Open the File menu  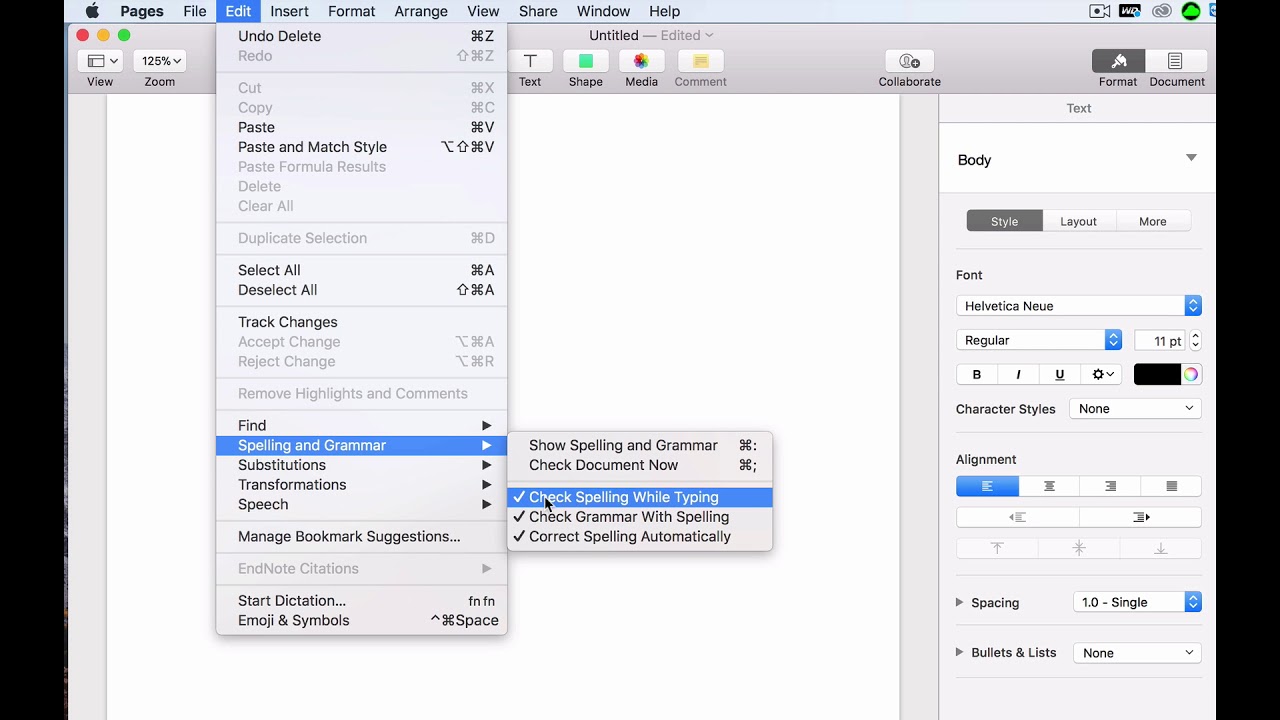[x=194, y=11]
